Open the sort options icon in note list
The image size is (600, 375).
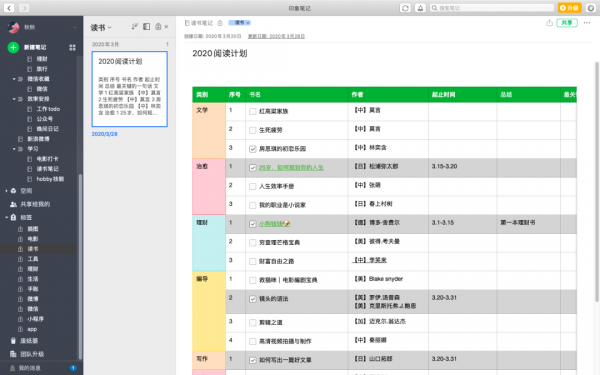[134, 26]
